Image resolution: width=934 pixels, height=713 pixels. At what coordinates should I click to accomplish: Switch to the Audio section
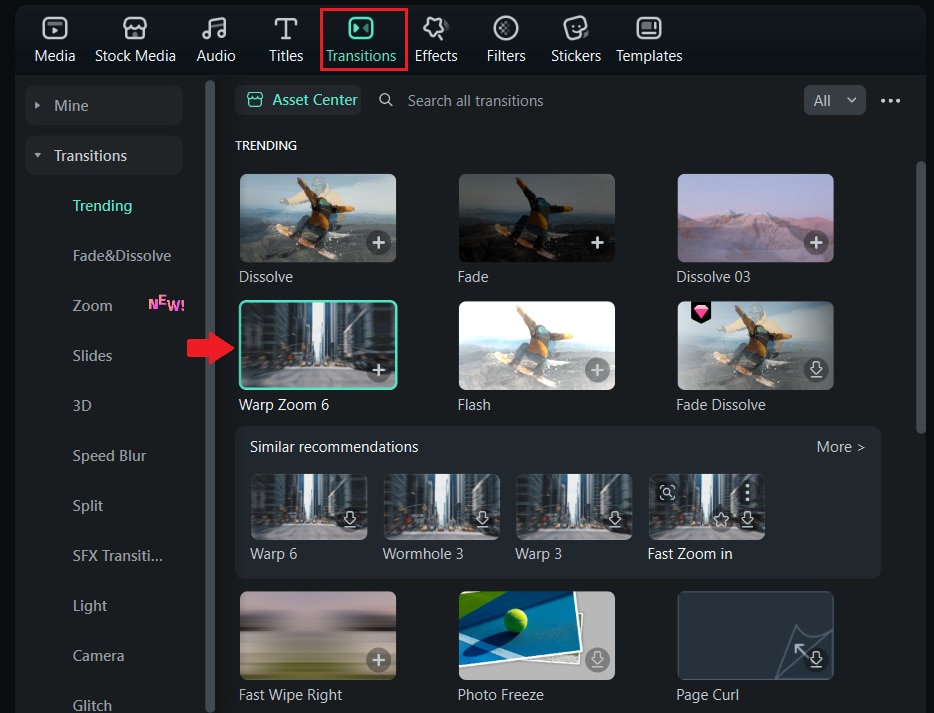(x=216, y=40)
